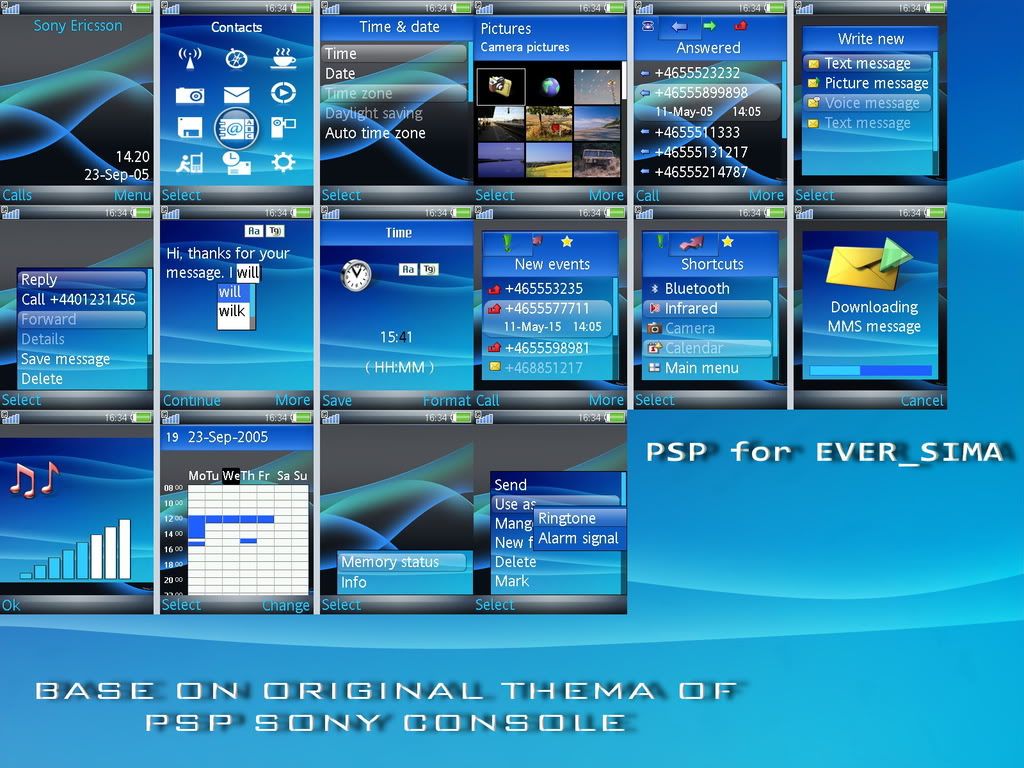Click the envelope icon above Downloading MMS message
The height and width of the screenshot is (768, 1024).
(869, 264)
